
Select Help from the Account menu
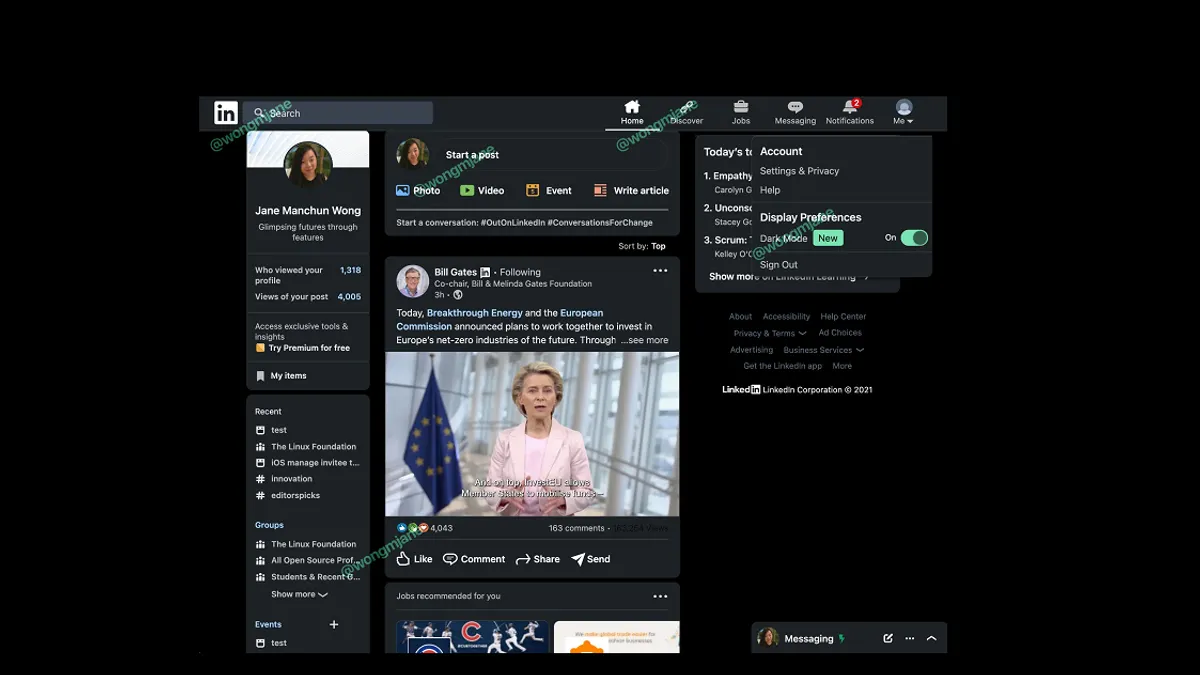(770, 190)
